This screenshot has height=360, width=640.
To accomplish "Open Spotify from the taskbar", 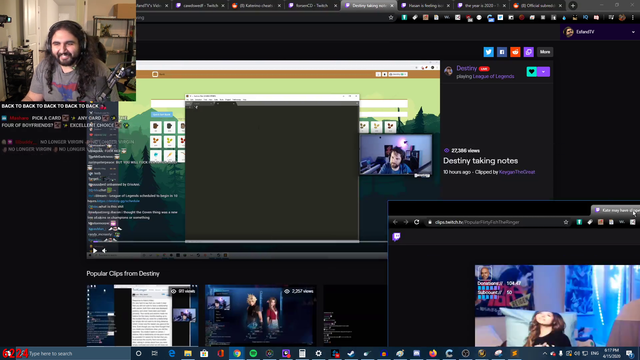I will [x=253, y=353].
